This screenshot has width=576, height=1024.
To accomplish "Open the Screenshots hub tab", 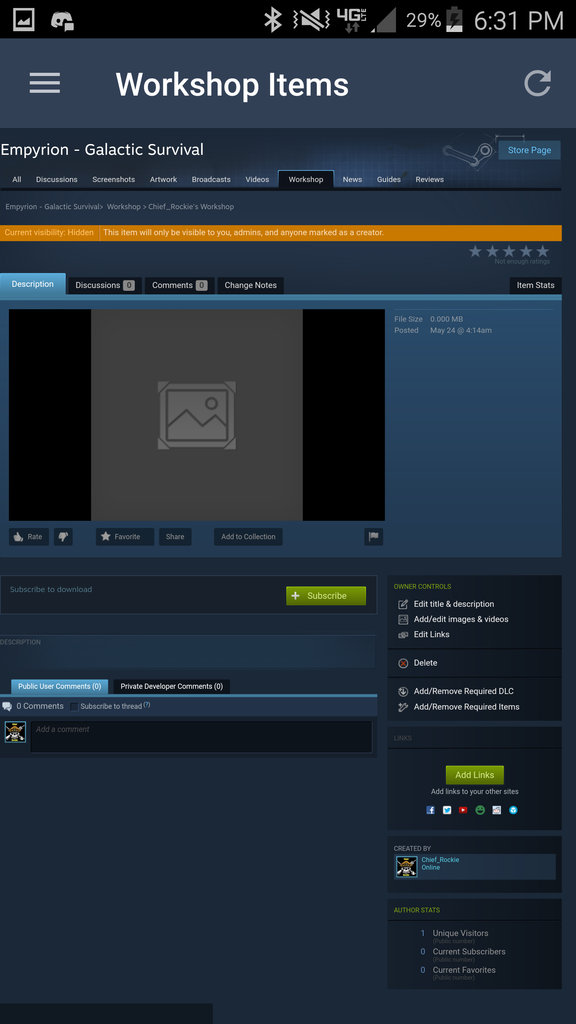I will point(114,180).
